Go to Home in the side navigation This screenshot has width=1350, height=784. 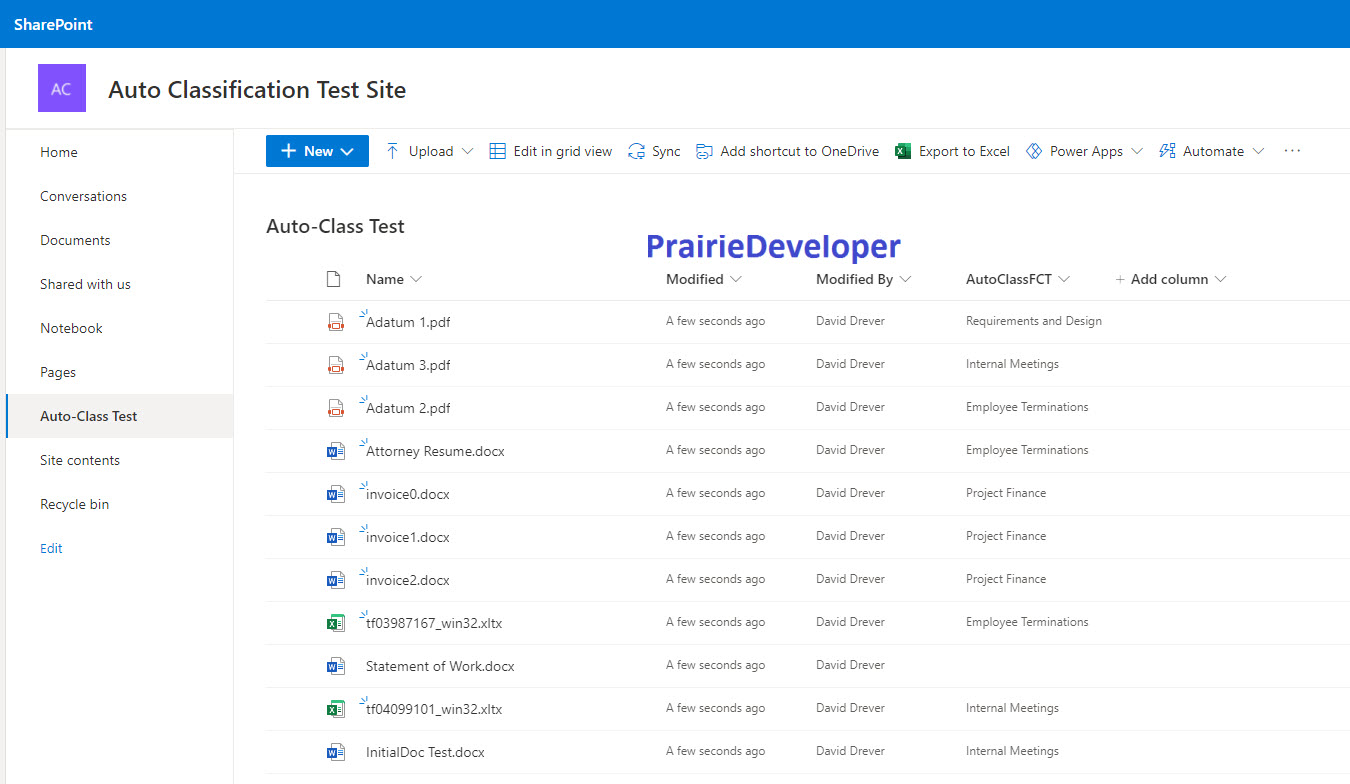click(59, 152)
